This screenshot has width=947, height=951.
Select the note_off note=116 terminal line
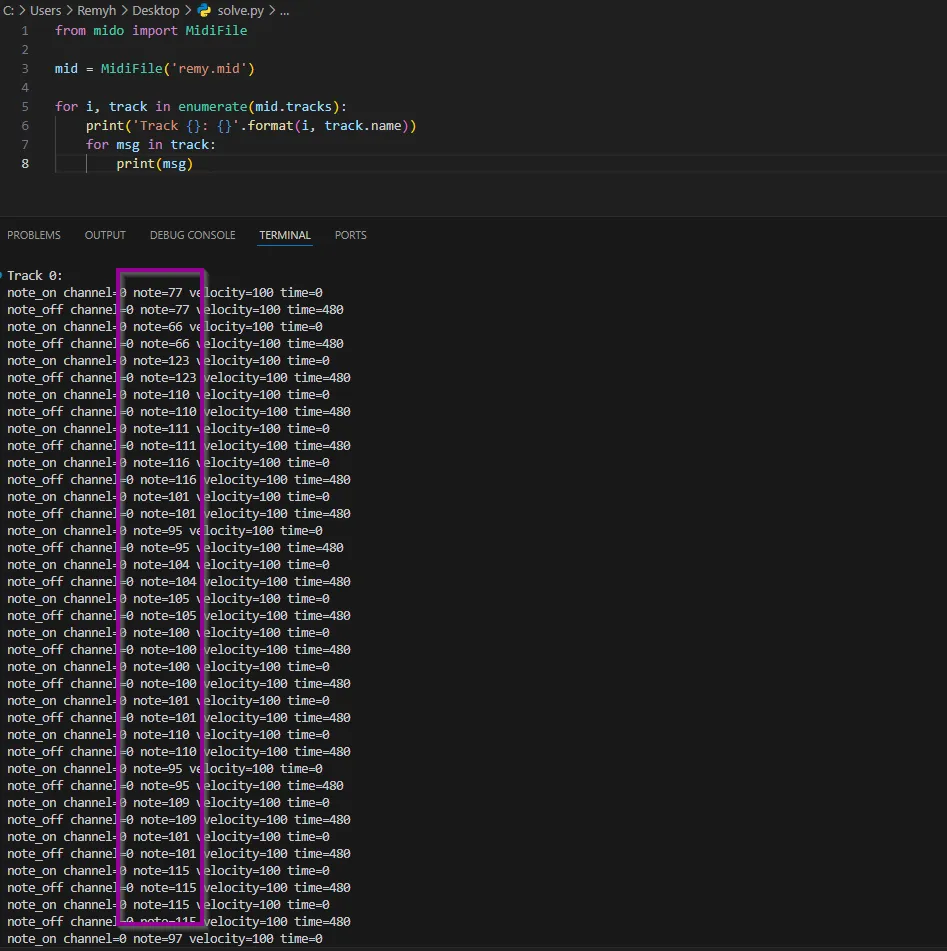179,479
